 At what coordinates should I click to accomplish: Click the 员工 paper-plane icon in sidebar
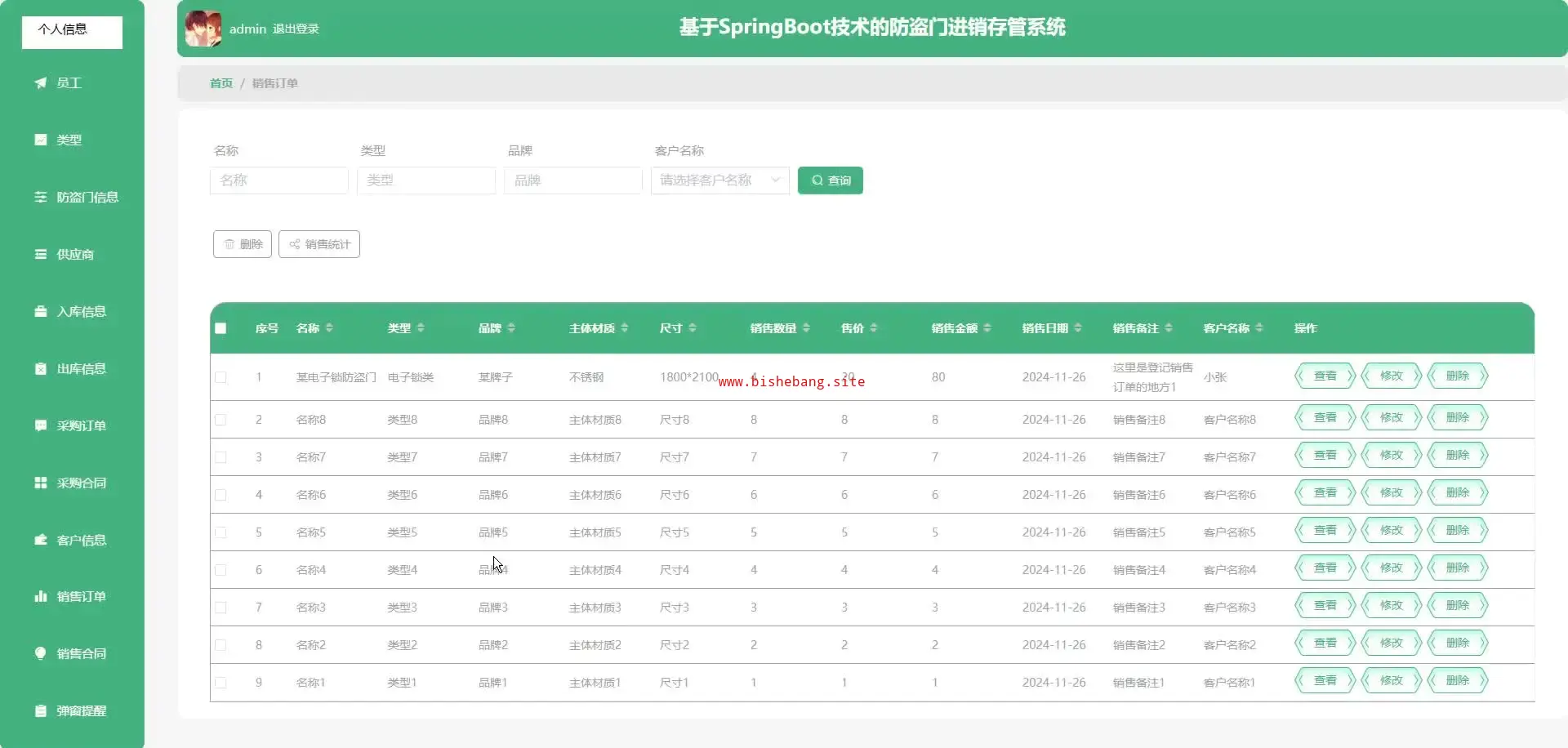[40, 82]
